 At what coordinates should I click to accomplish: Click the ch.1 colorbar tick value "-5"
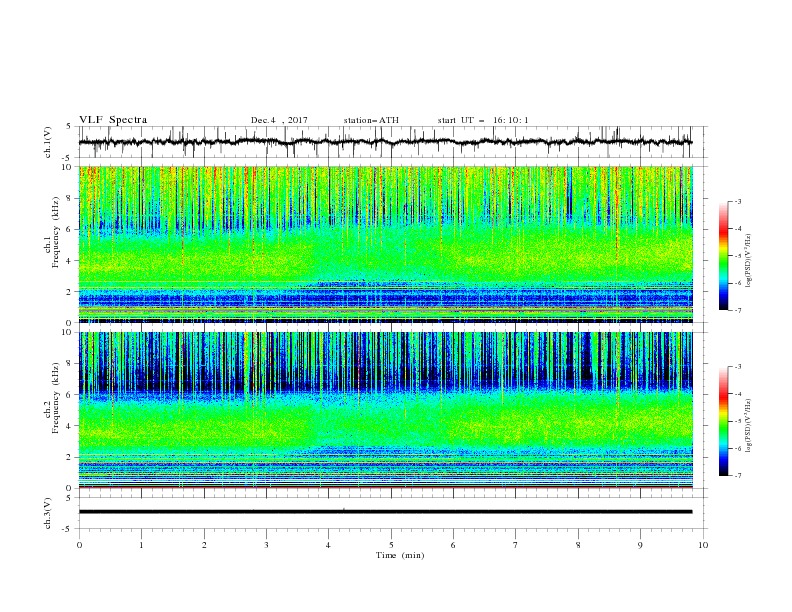click(738, 256)
